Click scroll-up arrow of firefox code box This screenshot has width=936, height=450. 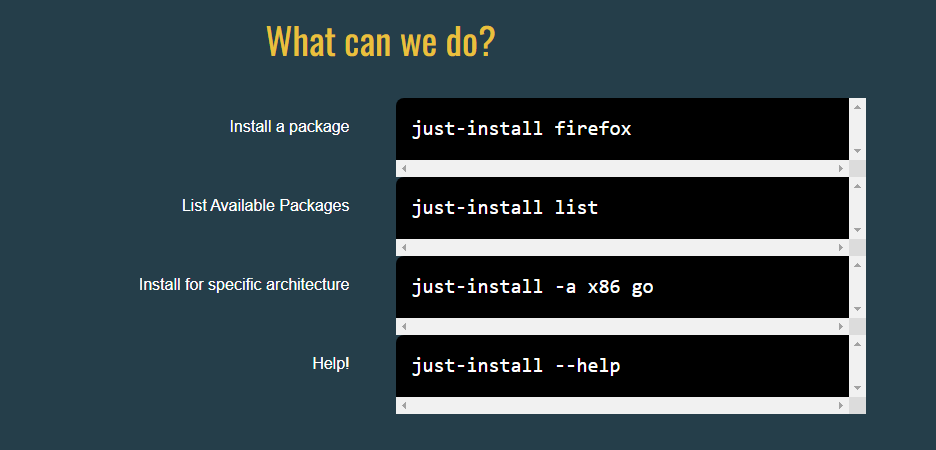[857, 106]
